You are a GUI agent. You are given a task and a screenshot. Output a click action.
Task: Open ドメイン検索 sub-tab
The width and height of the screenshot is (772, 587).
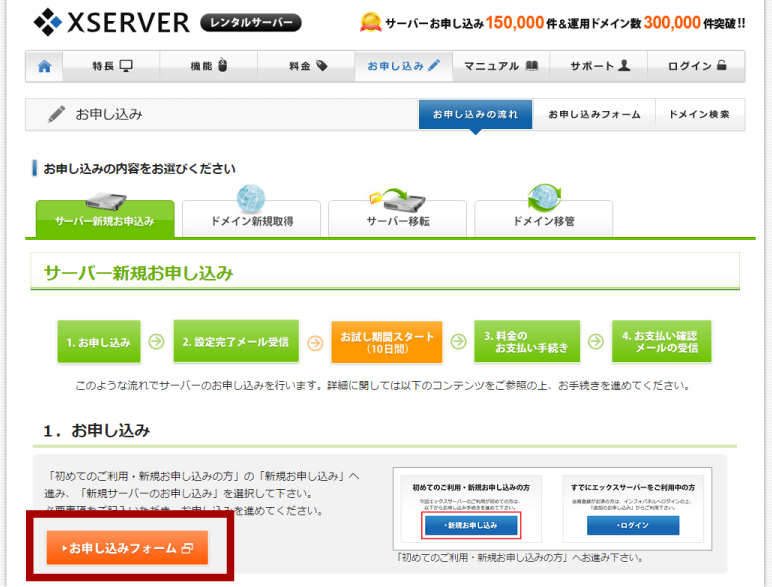click(699, 115)
